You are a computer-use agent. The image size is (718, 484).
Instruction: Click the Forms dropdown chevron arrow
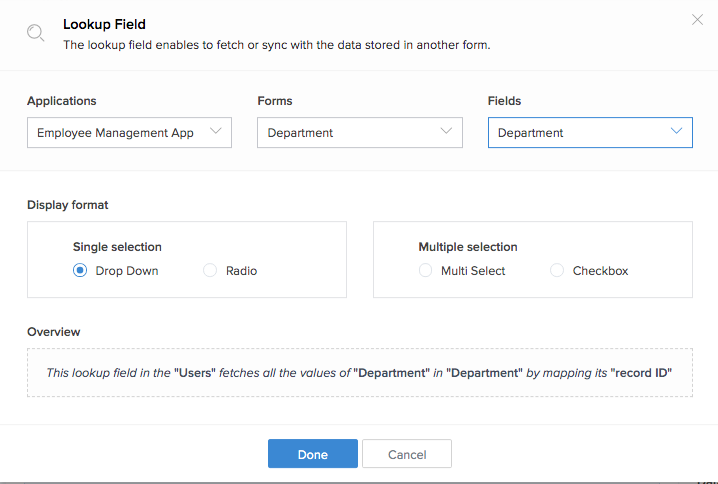tap(447, 131)
